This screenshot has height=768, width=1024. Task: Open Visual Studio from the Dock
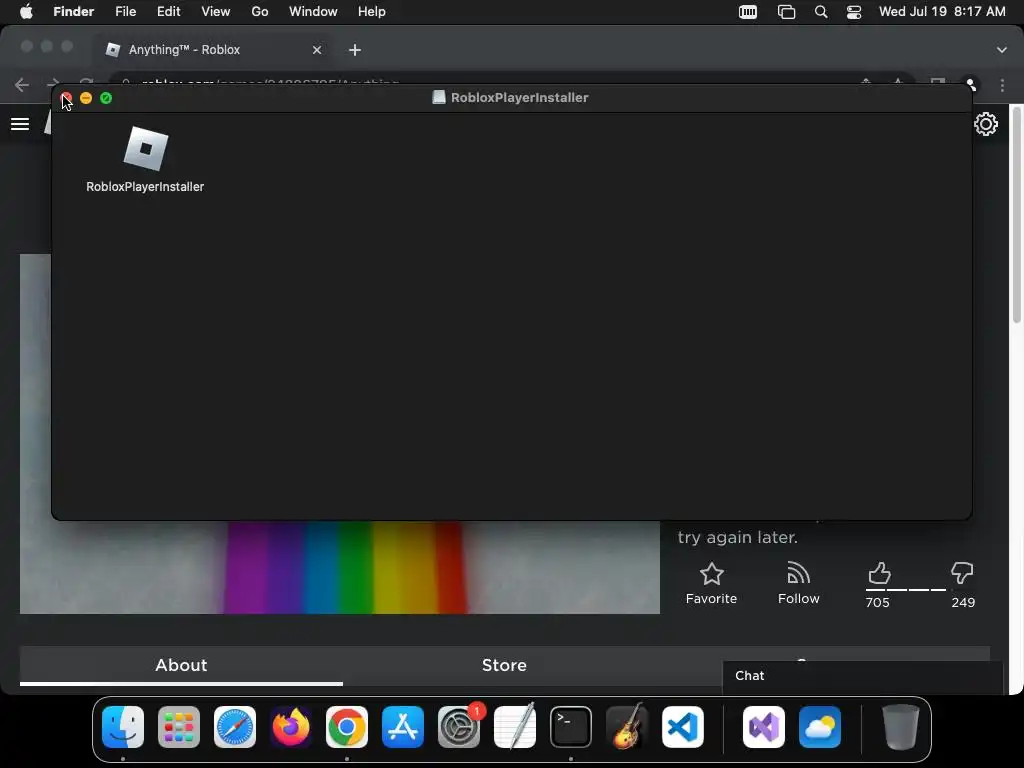(x=763, y=727)
